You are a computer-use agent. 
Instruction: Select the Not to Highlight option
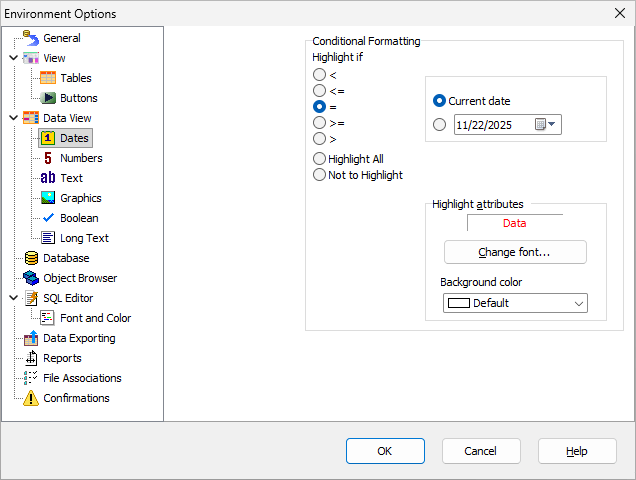click(319, 175)
